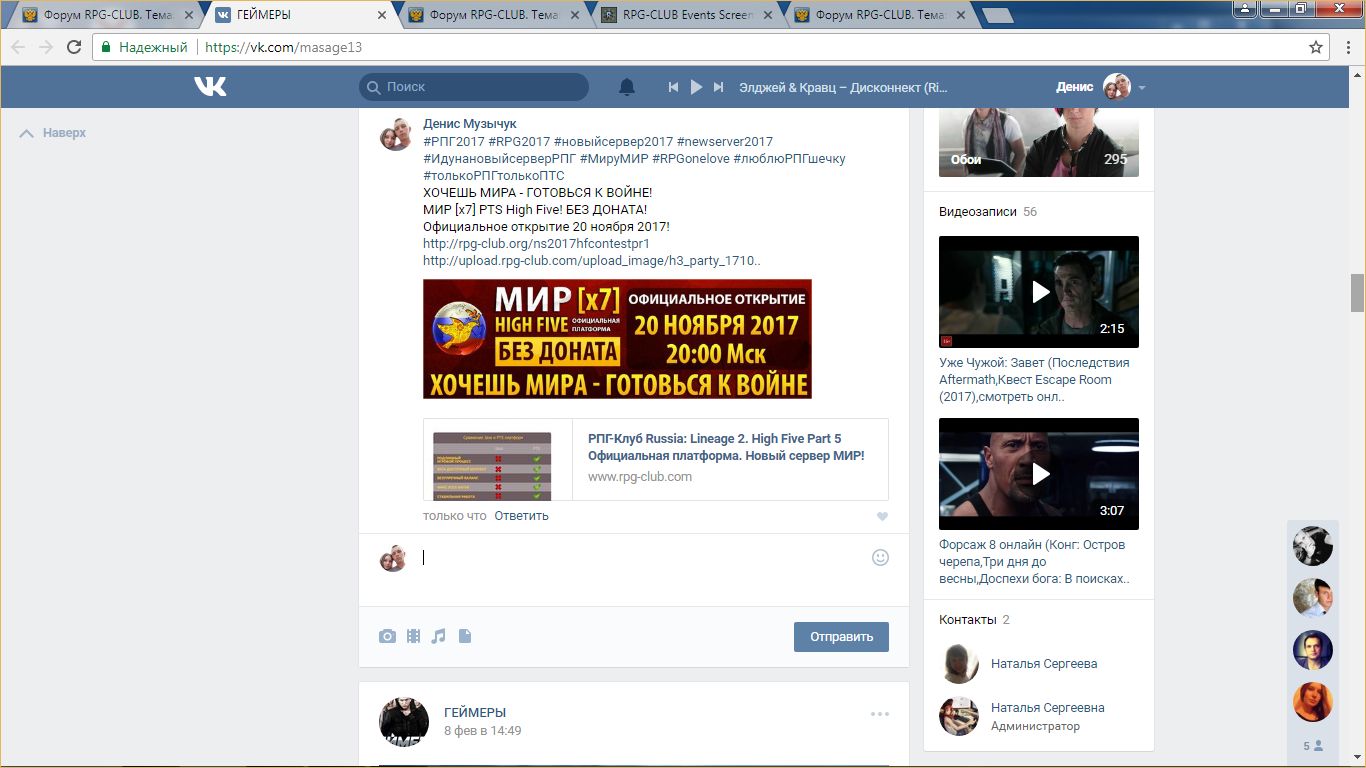Open the РПГ-Клуб Russia Lineage 2 link title
This screenshot has height=768, width=1366.
tap(726, 447)
